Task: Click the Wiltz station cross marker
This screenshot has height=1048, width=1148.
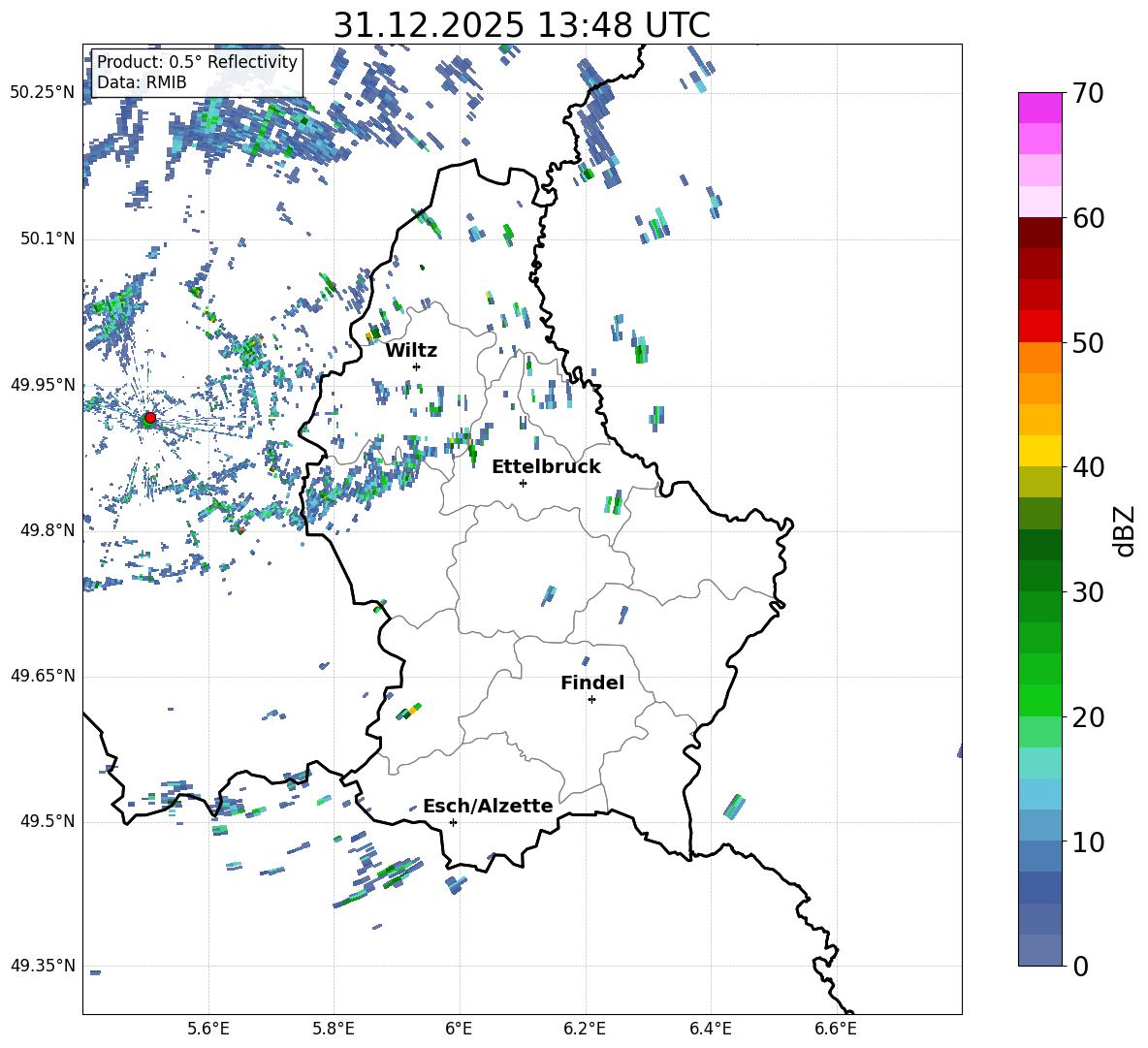Action: pos(417,366)
